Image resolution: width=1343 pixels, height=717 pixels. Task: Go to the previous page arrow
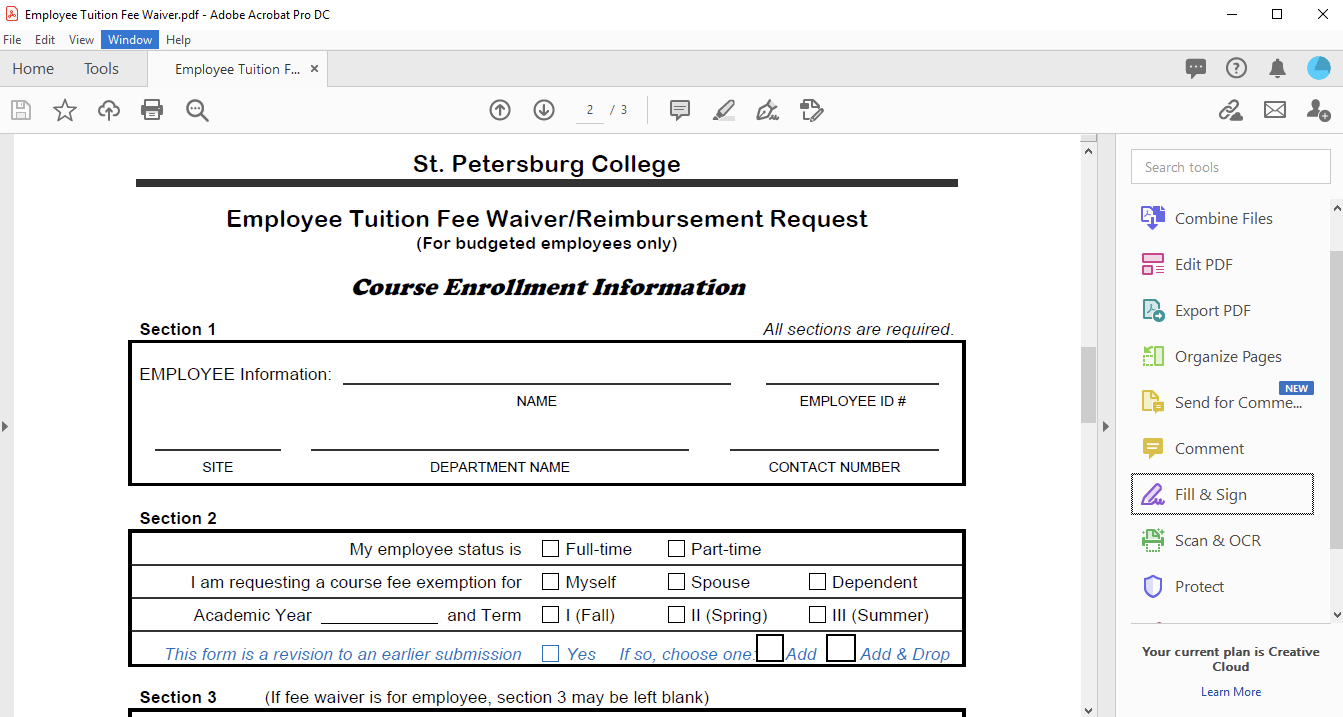[x=500, y=110]
